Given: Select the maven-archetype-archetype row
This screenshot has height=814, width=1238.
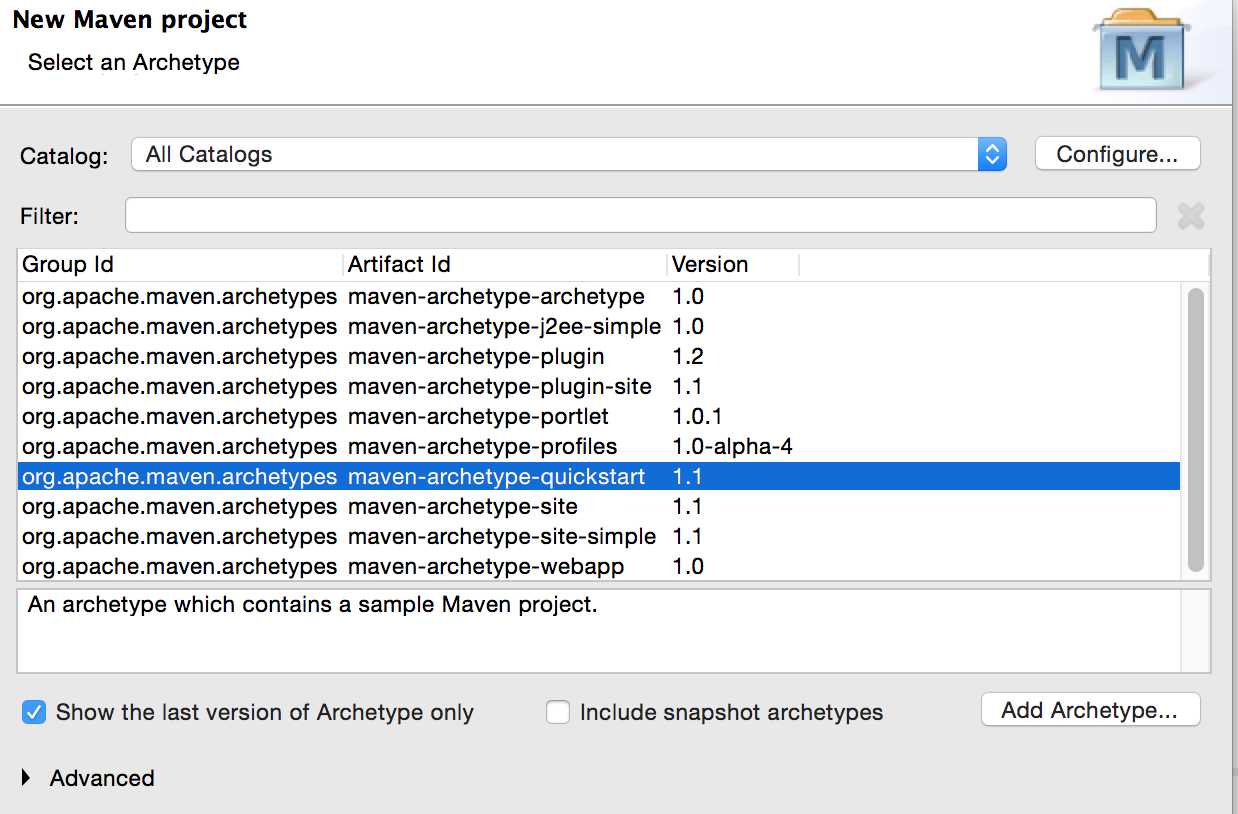Looking at the screenshot, I should tap(496, 297).
